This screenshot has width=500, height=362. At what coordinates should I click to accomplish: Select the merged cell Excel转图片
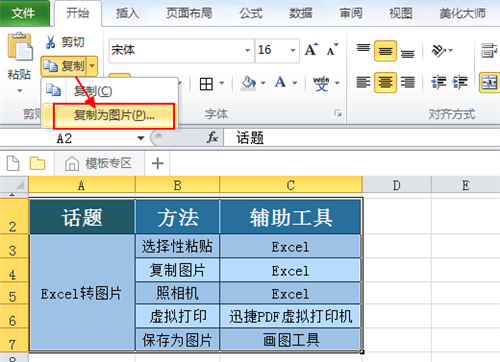coord(82,292)
